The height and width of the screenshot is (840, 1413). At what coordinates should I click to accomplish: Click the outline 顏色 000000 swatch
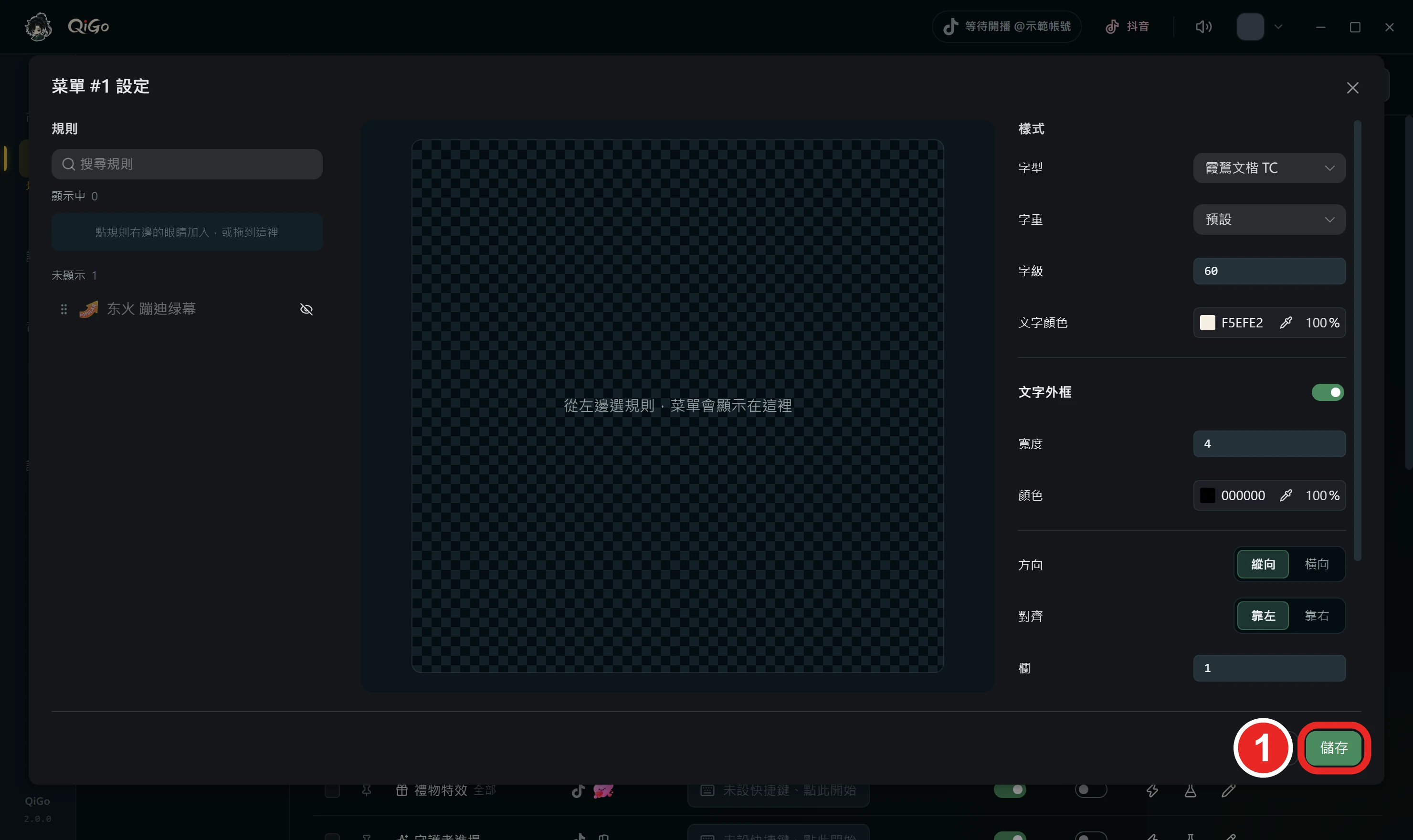(1207, 495)
